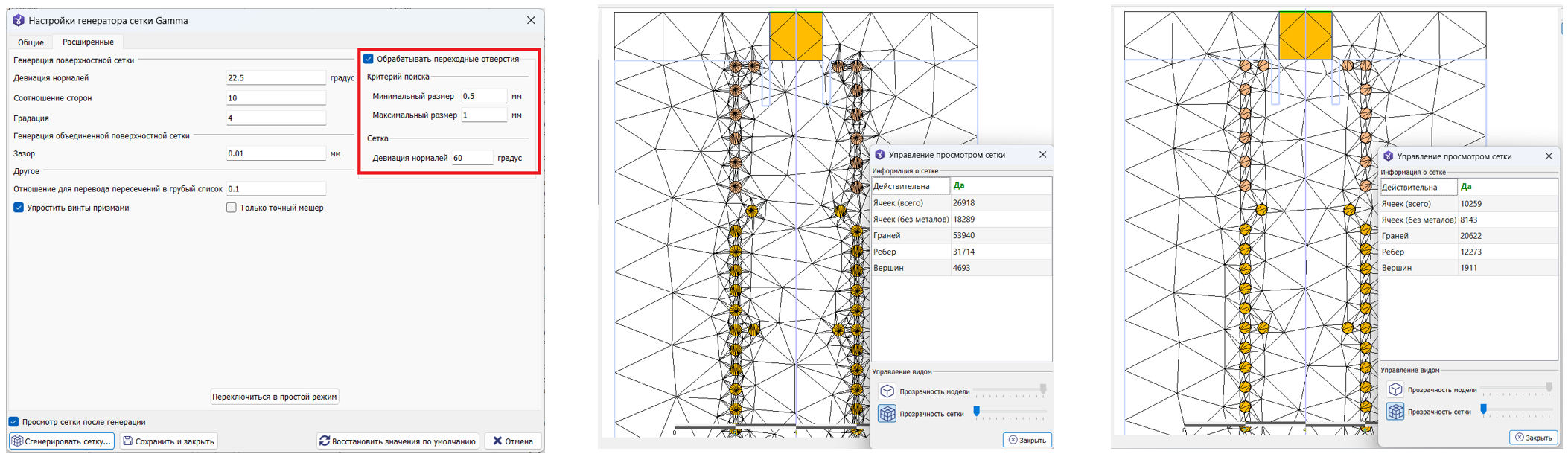1568x454 pixels.
Task: Close the right 'Управление просмотром сетки' panel
Action: (x=1549, y=156)
